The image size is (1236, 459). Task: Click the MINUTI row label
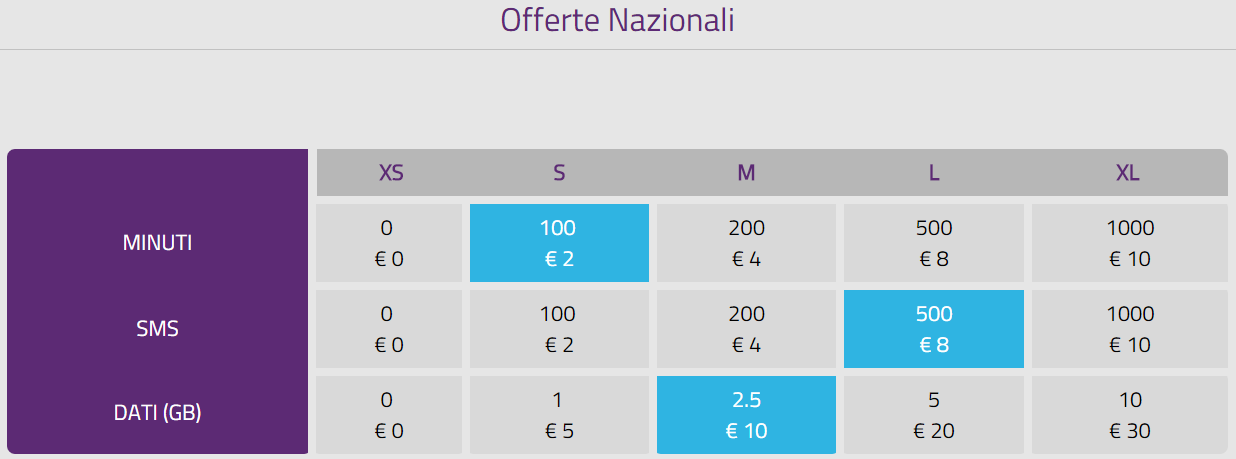coord(157,243)
